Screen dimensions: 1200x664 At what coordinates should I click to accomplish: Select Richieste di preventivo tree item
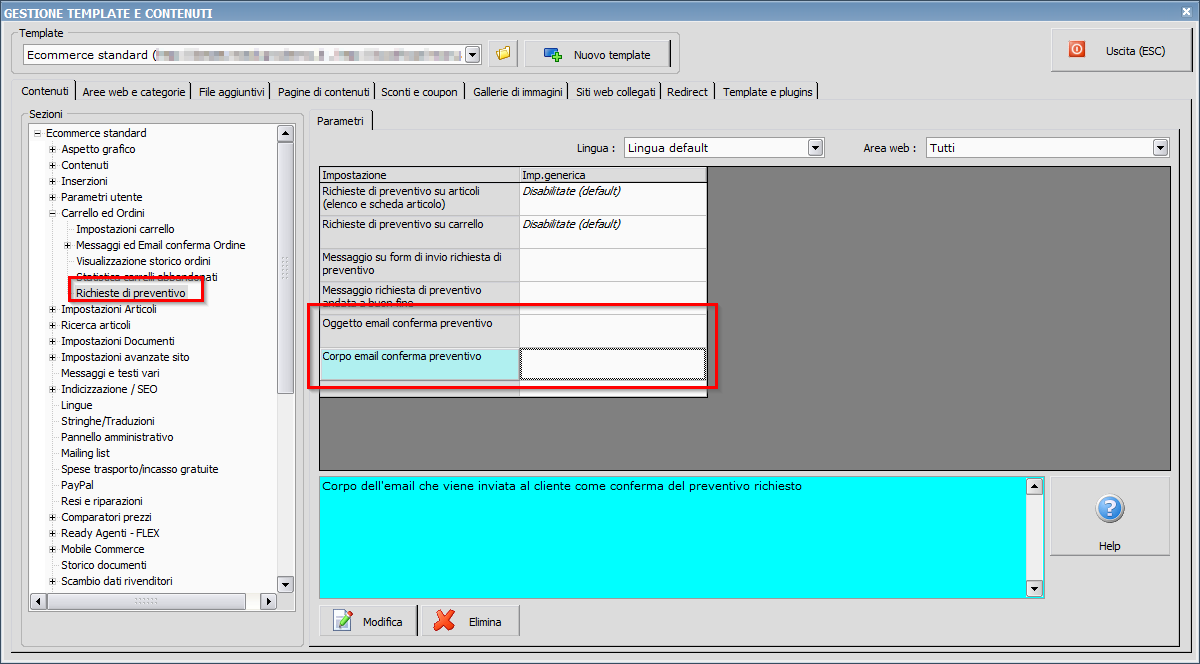[x=131, y=293]
